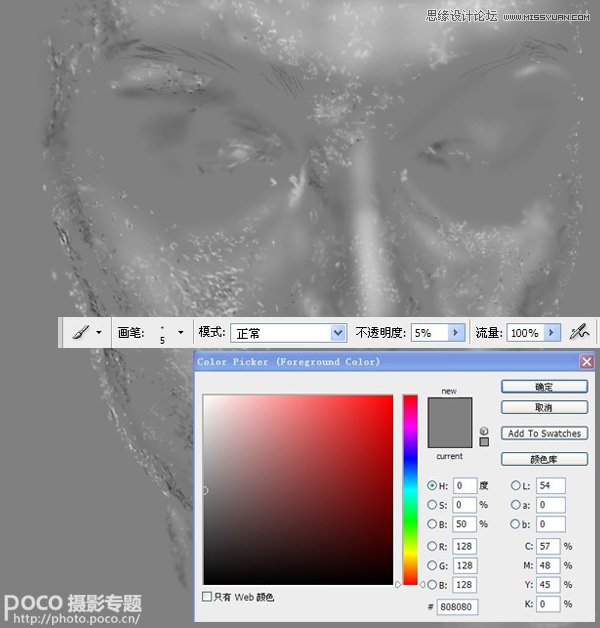Select the H hue radio button
This screenshot has height=628, width=600.
(432, 485)
